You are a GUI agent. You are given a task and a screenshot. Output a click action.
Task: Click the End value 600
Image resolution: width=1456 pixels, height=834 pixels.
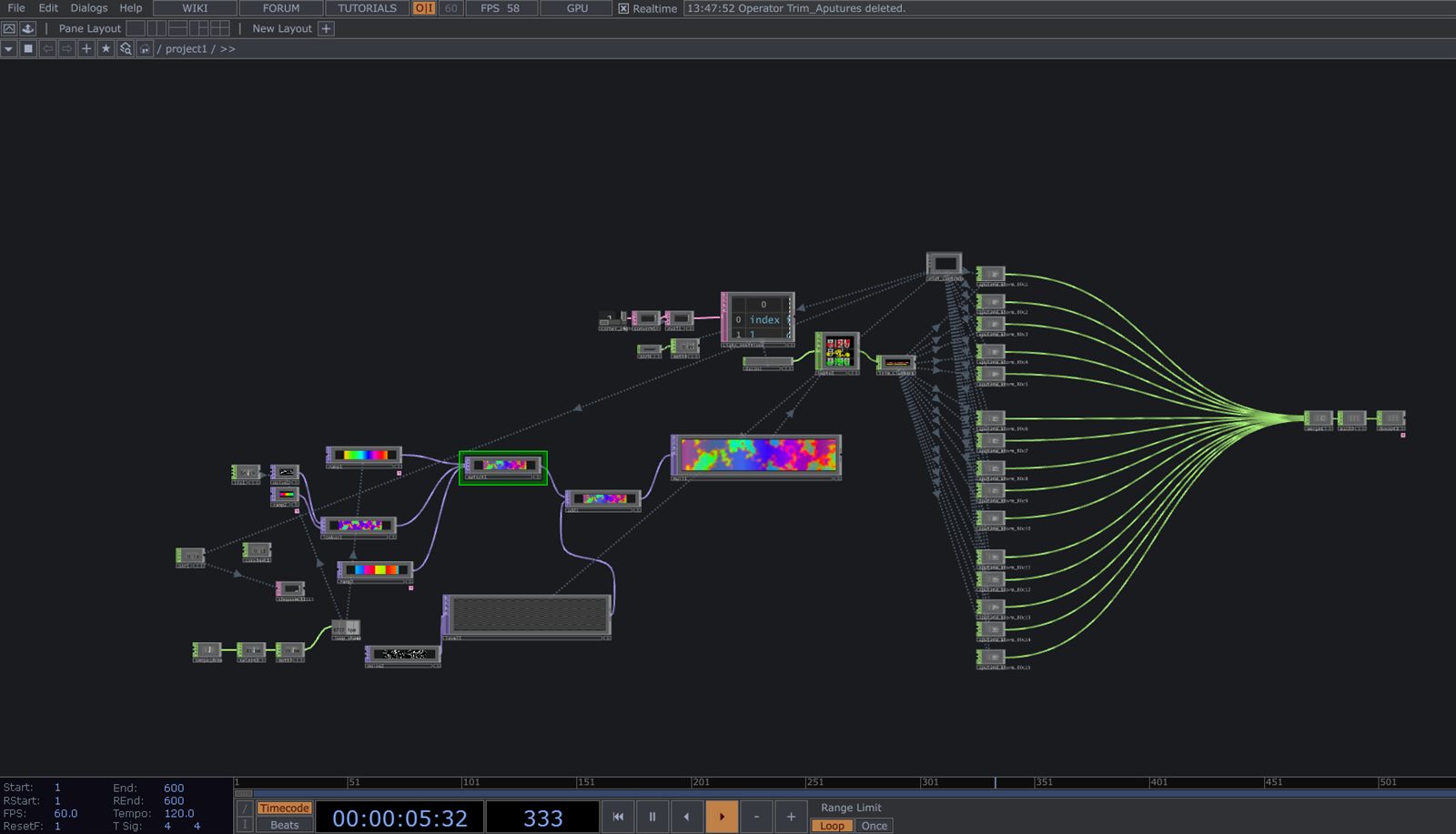coord(174,788)
